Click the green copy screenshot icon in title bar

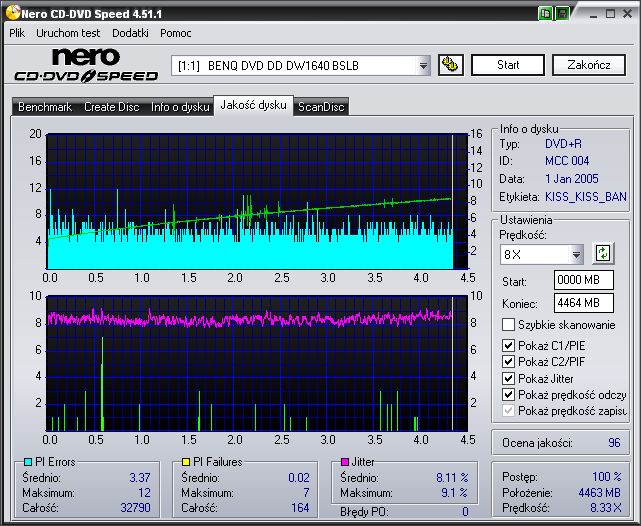(x=545, y=13)
